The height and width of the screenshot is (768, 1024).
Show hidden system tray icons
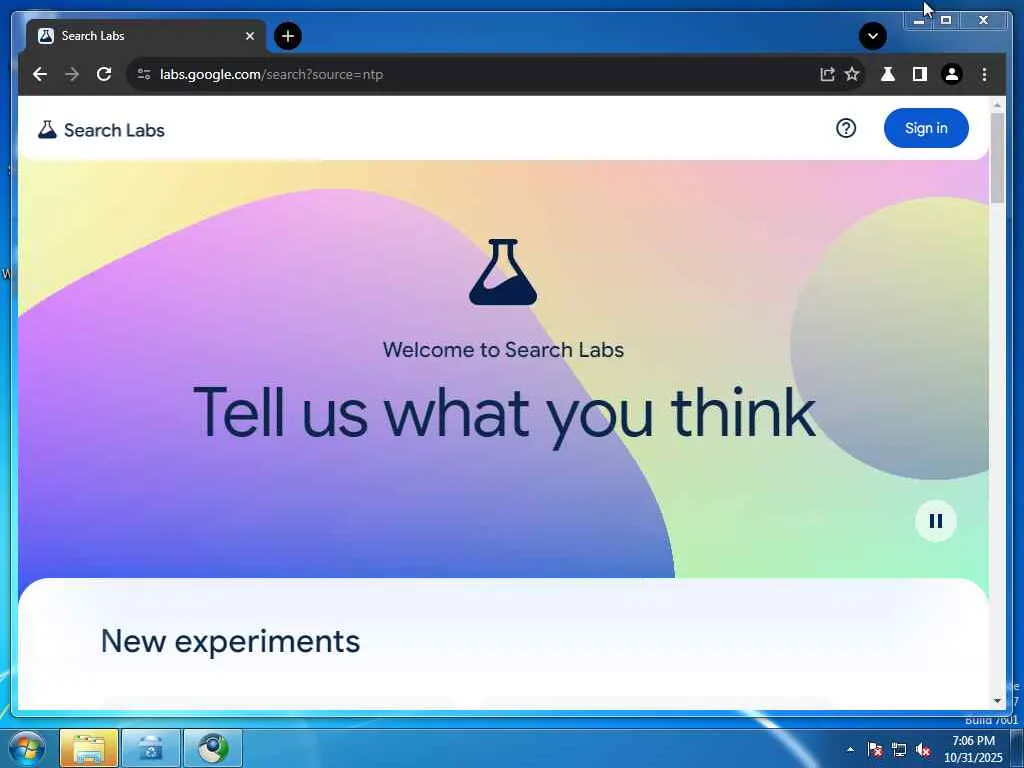coord(850,749)
